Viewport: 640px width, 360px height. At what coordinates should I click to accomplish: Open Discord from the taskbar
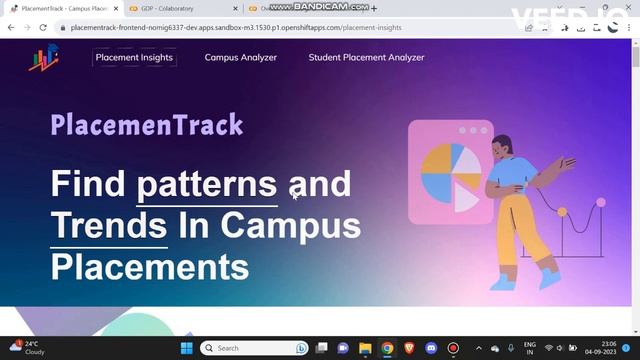click(x=431, y=348)
